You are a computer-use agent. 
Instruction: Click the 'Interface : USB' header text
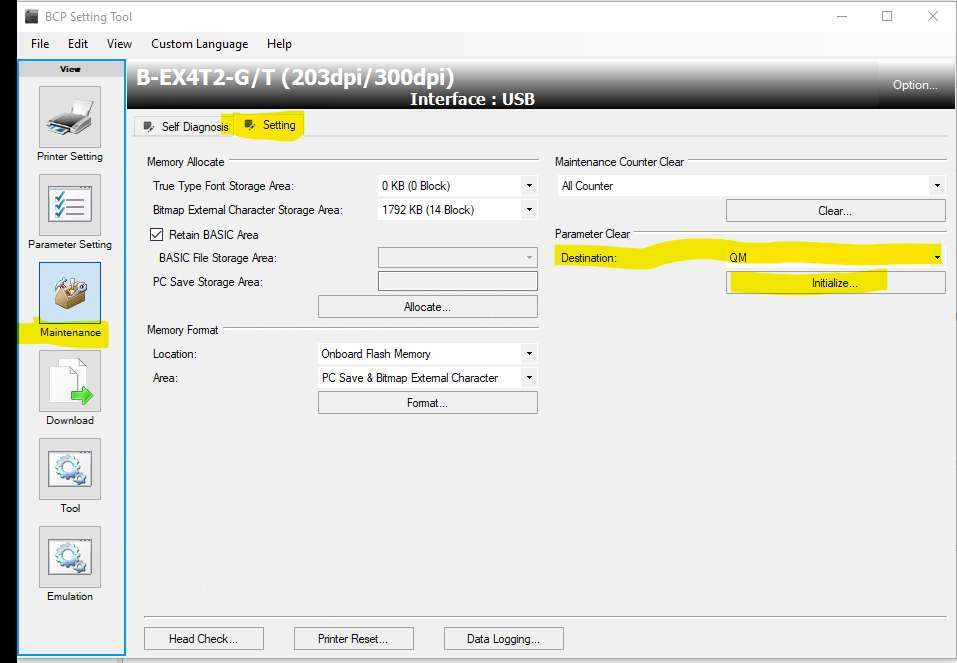coord(472,99)
